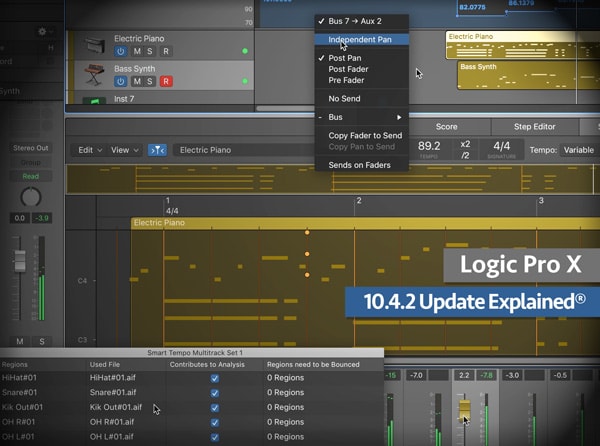
Task: Select Bus 7 → Aux 2 entry
Action: [362, 21]
